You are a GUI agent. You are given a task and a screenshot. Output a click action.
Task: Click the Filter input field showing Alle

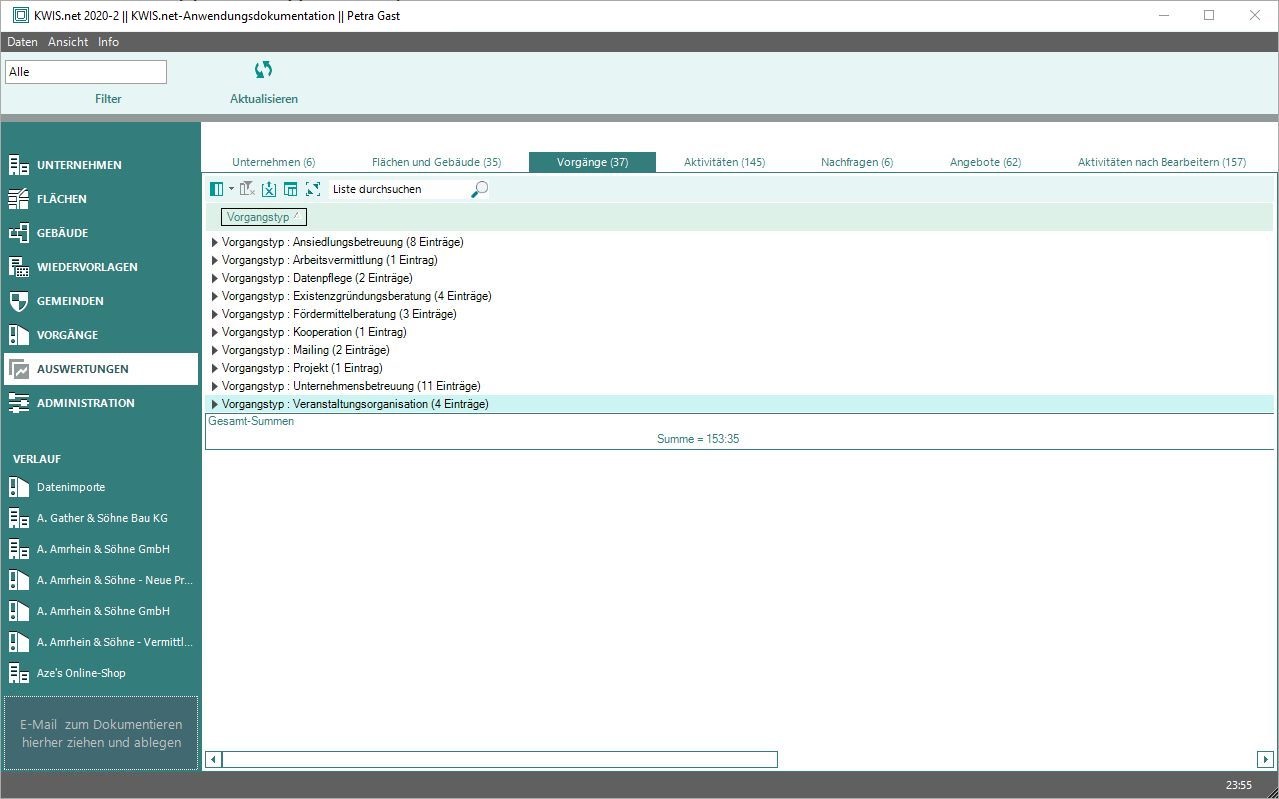[86, 72]
